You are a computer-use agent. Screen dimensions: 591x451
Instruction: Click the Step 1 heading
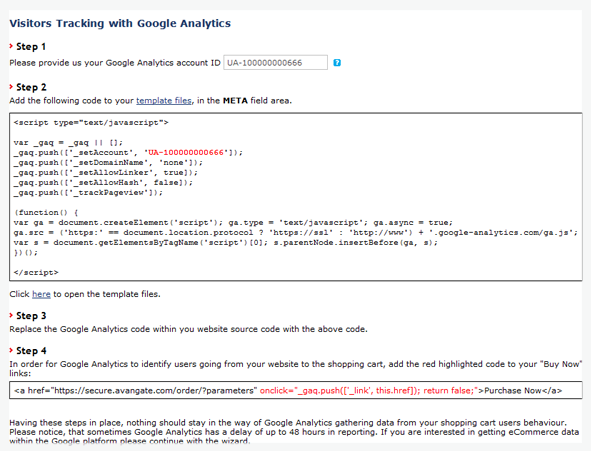[31, 47]
